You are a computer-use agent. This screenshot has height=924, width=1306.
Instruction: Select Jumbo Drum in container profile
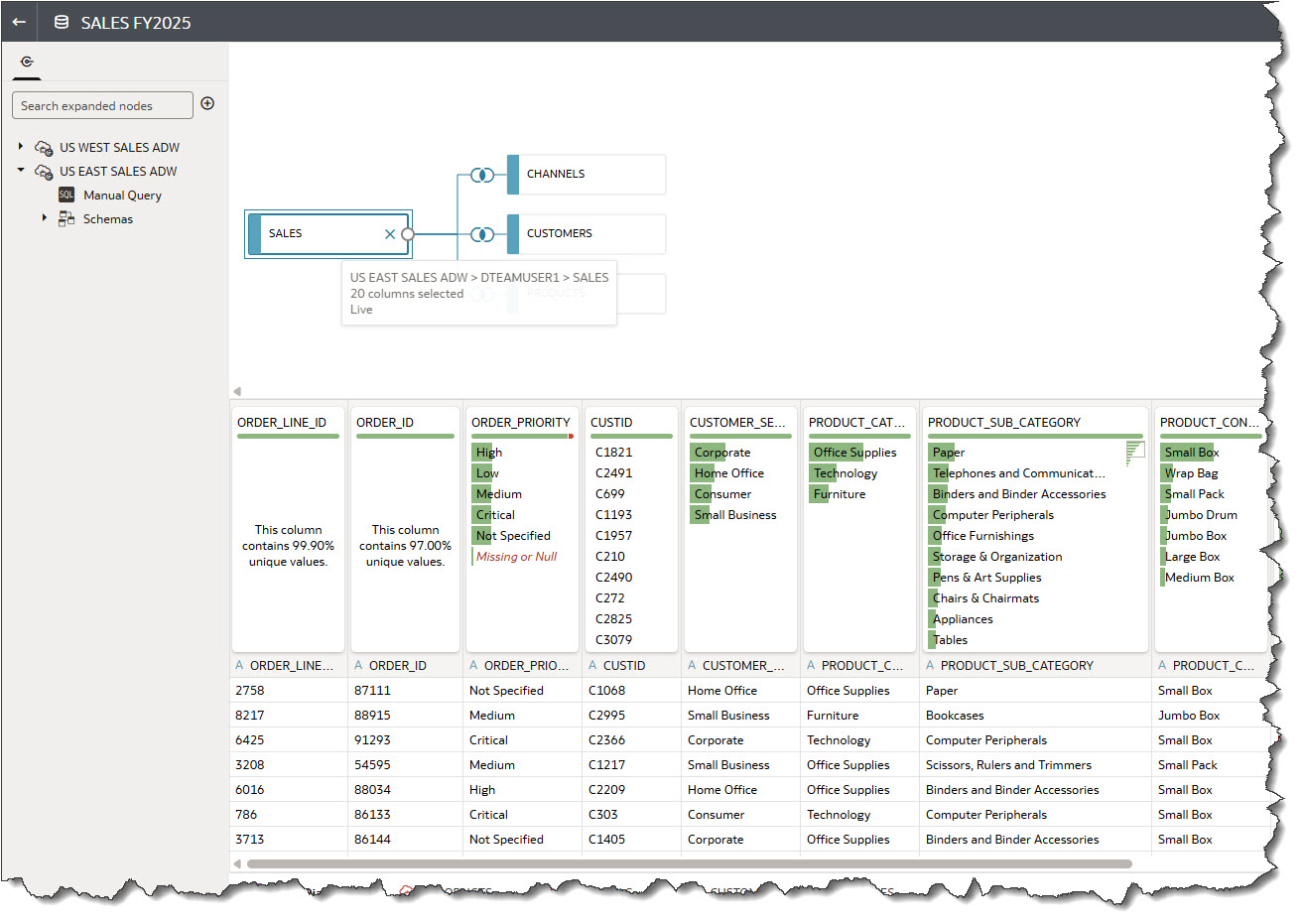[1201, 515]
